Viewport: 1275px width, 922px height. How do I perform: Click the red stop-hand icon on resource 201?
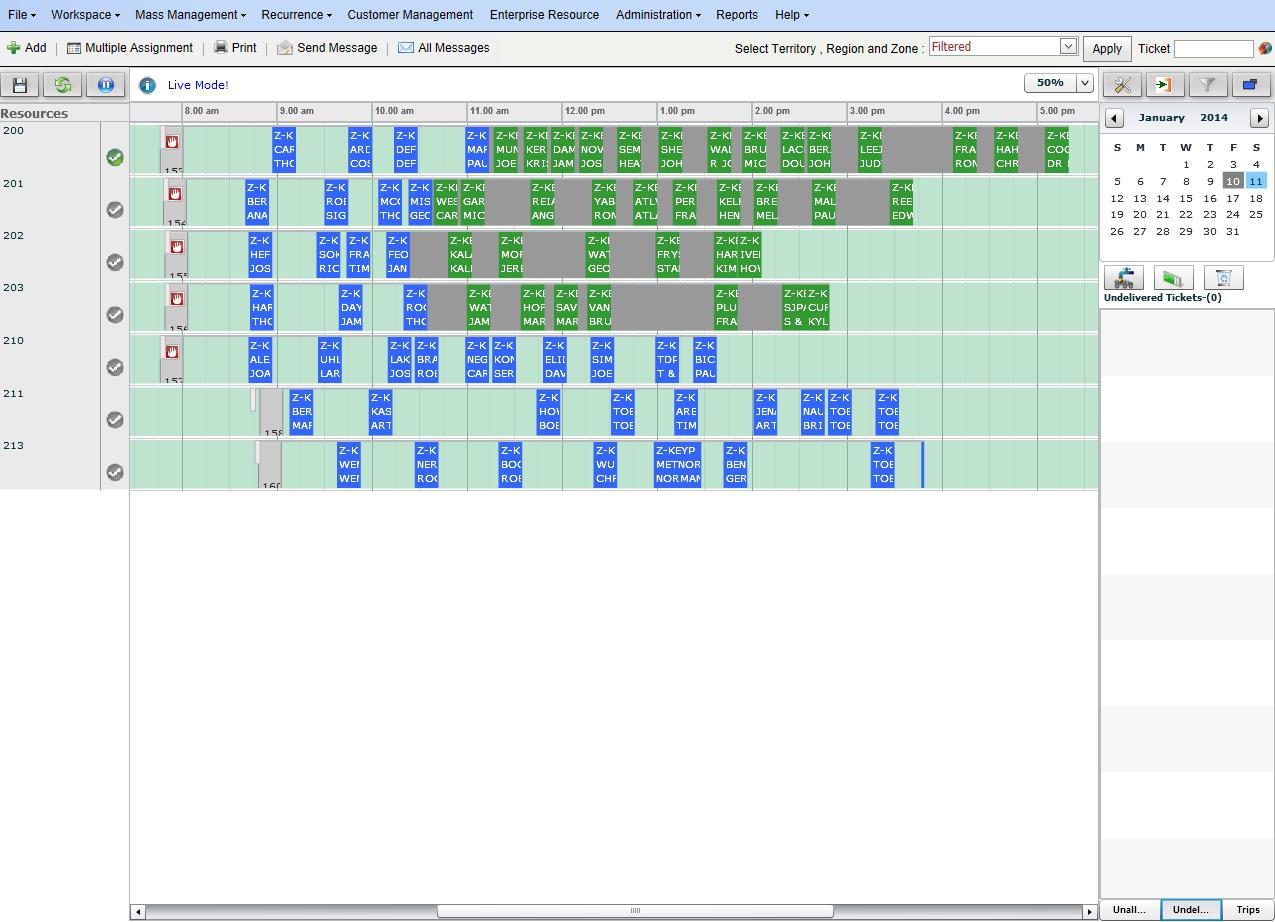[x=175, y=194]
